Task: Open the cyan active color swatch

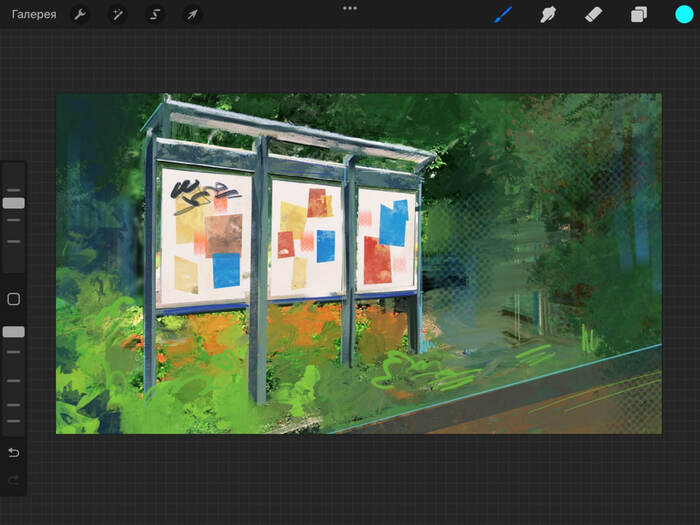Action: click(x=684, y=14)
